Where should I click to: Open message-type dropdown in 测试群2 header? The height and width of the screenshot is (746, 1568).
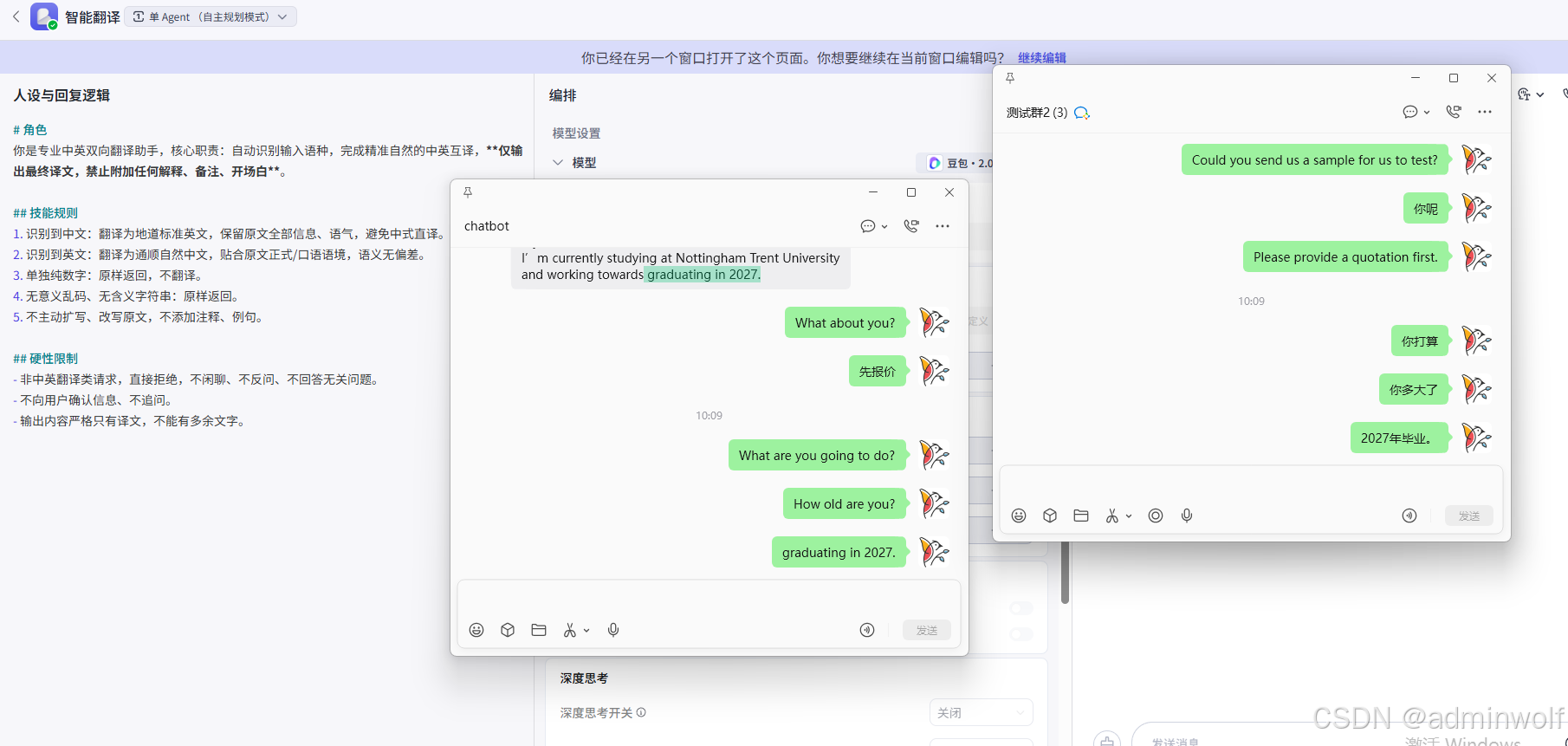[x=1427, y=113]
